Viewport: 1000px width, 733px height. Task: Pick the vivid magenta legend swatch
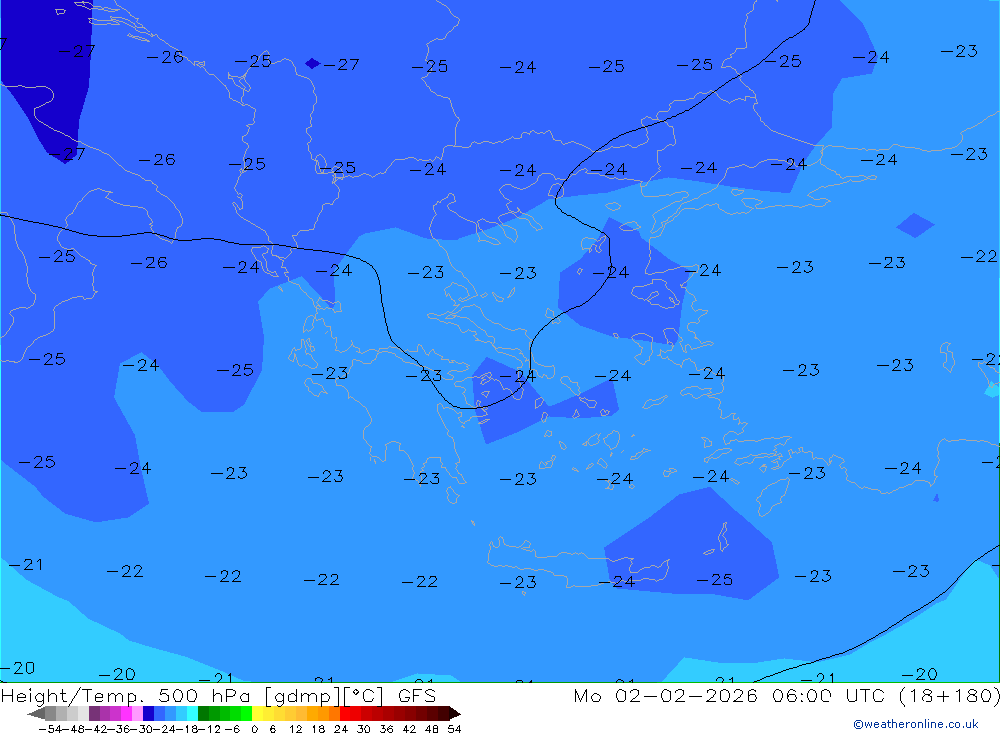[x=126, y=714]
